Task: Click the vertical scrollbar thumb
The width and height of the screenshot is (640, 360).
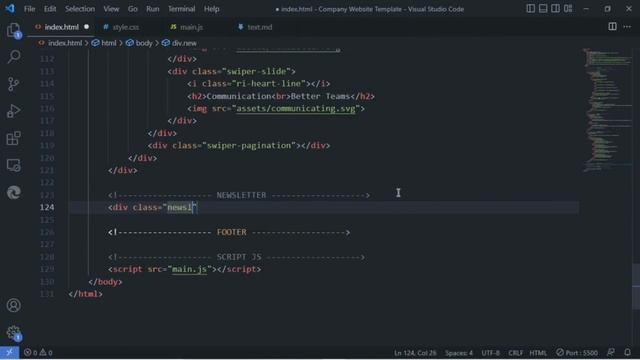Action: click(636, 287)
